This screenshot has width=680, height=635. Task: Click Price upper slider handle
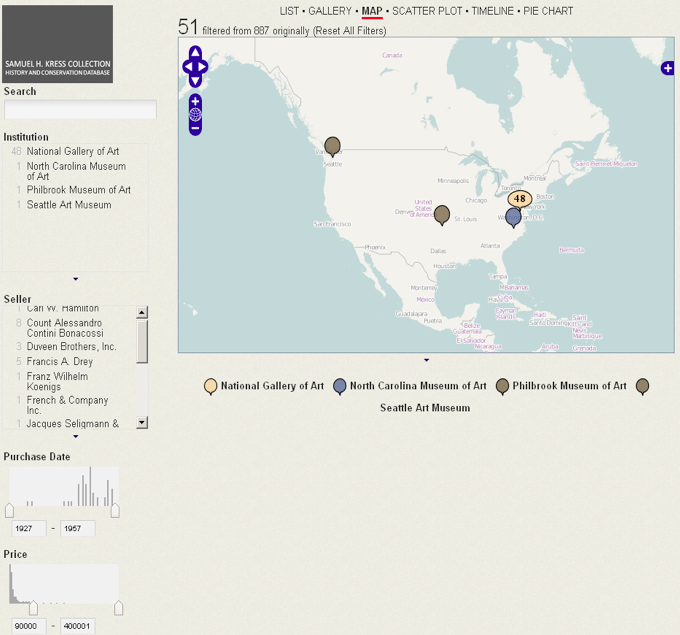point(118,608)
